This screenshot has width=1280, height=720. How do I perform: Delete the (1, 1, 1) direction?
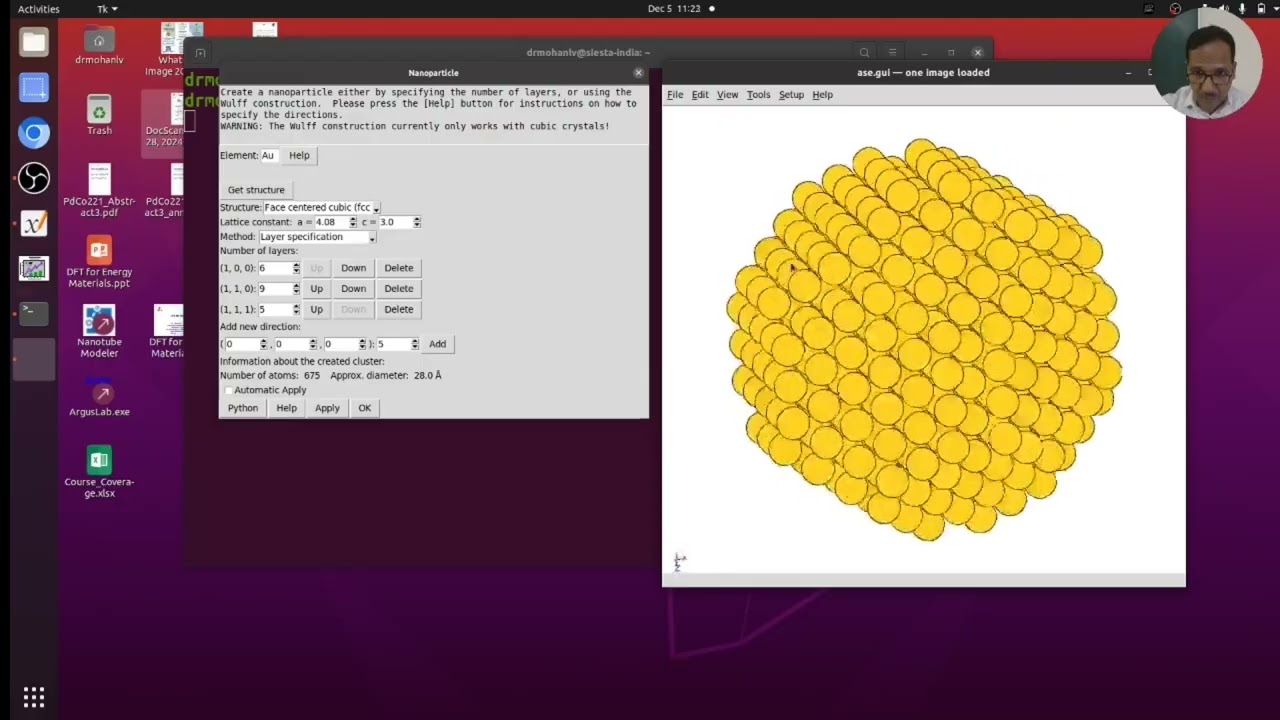click(x=398, y=310)
